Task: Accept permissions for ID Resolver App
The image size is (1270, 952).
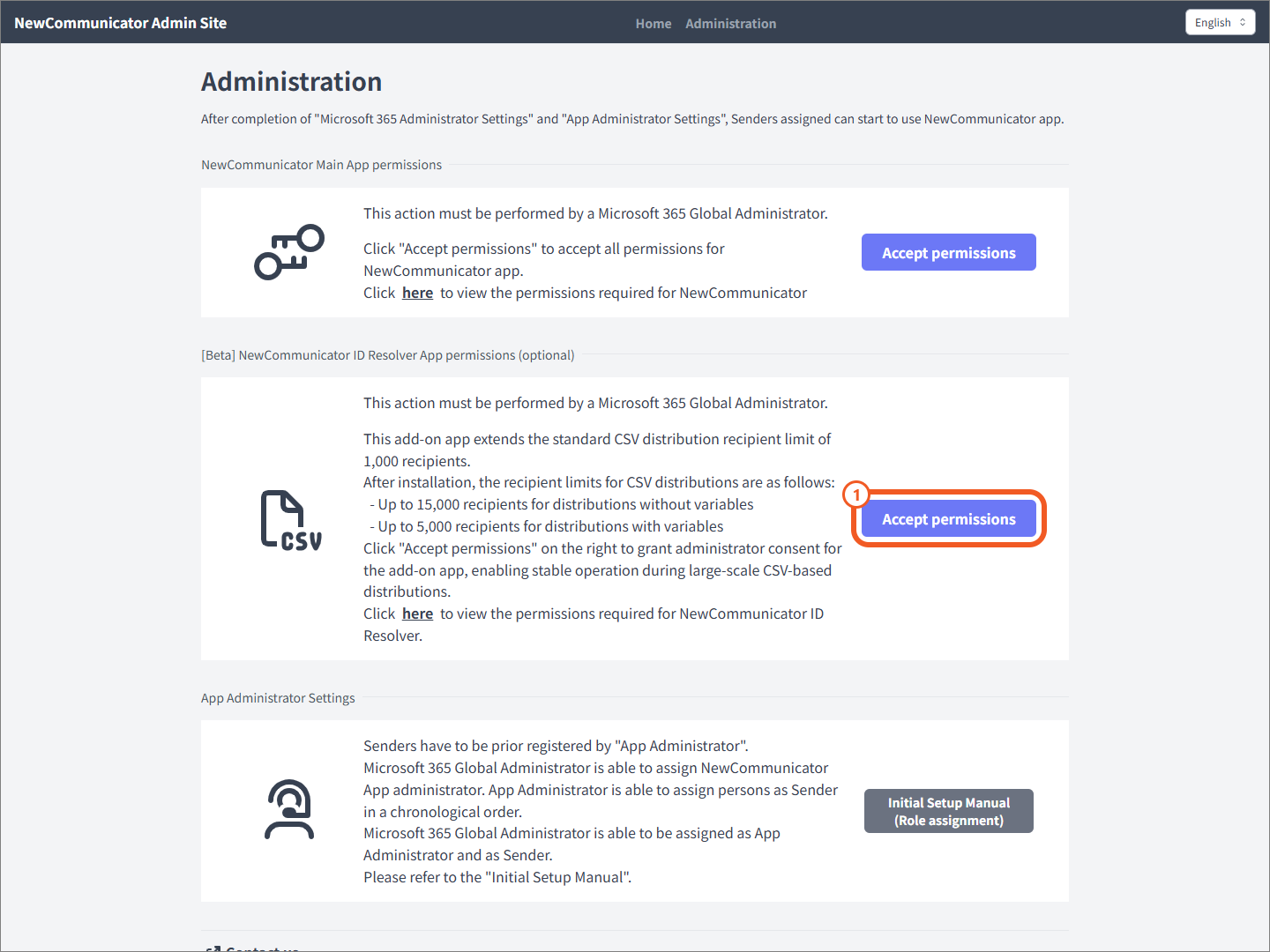Action: click(949, 519)
